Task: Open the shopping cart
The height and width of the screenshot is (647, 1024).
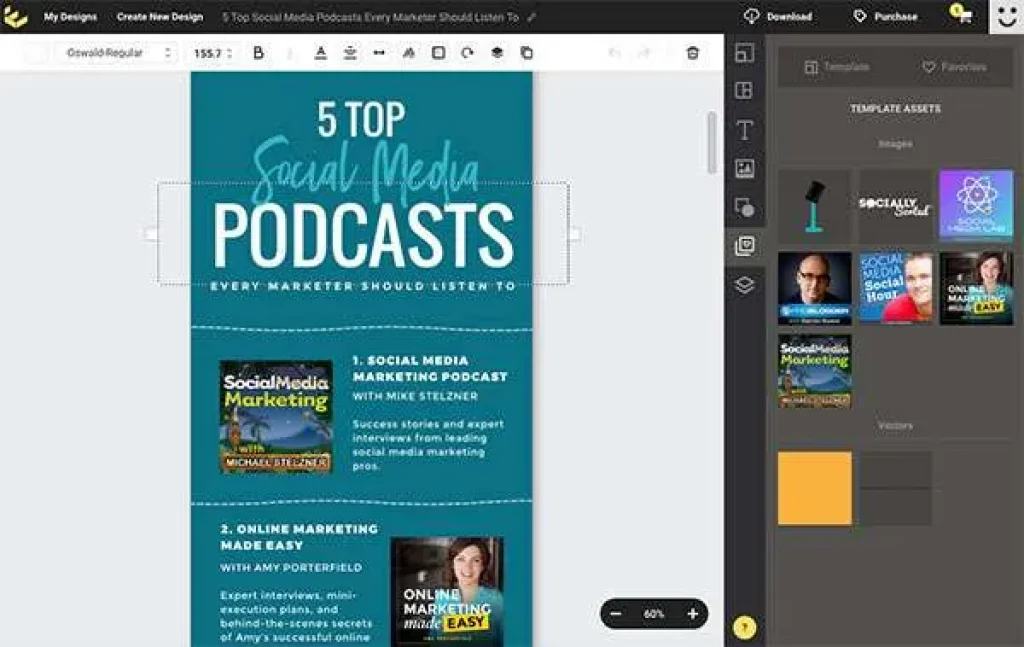Action: pos(961,15)
